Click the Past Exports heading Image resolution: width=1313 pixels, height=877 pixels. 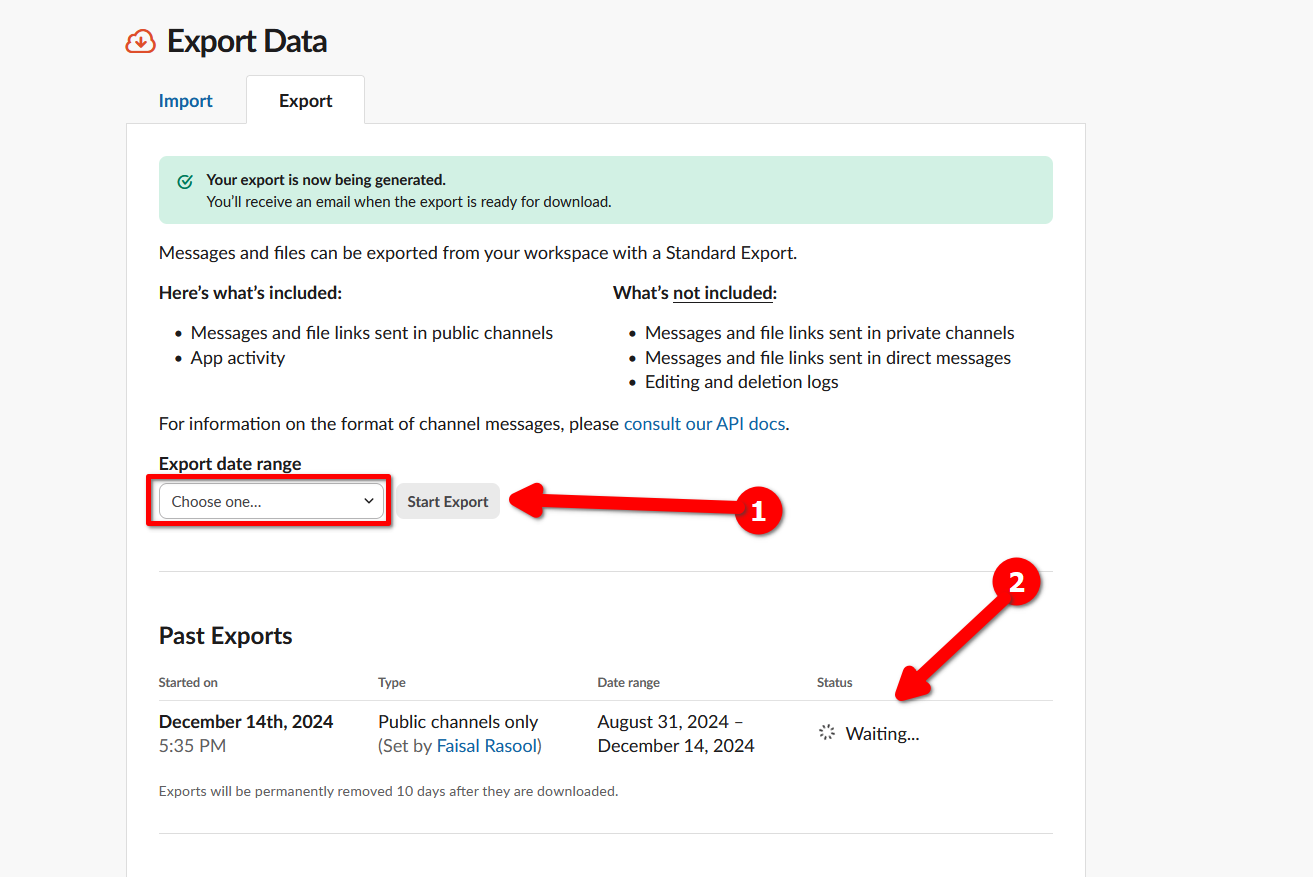click(x=226, y=636)
